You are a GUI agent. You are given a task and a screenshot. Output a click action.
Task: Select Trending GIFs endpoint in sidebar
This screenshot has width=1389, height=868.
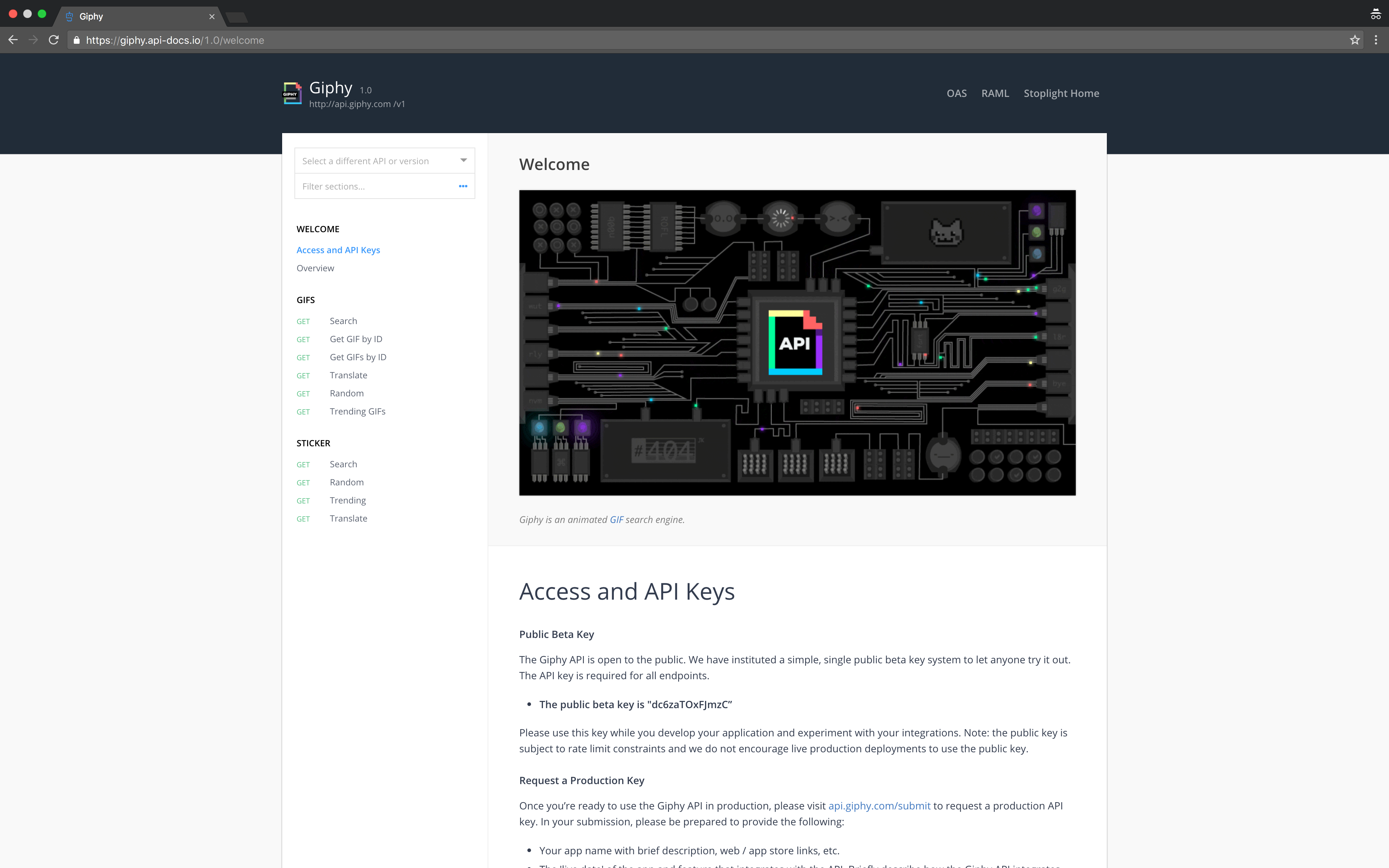pos(357,411)
